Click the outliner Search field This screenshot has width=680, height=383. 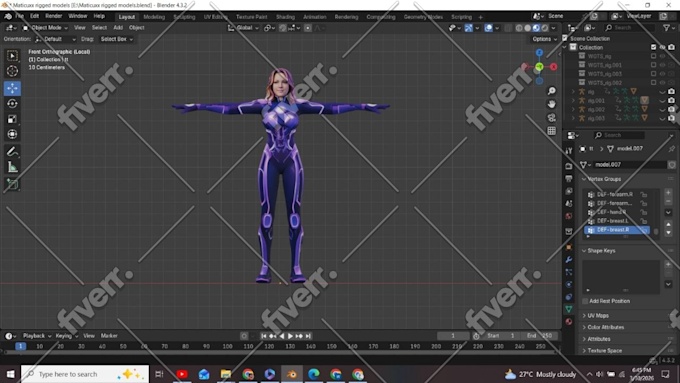[630, 28]
